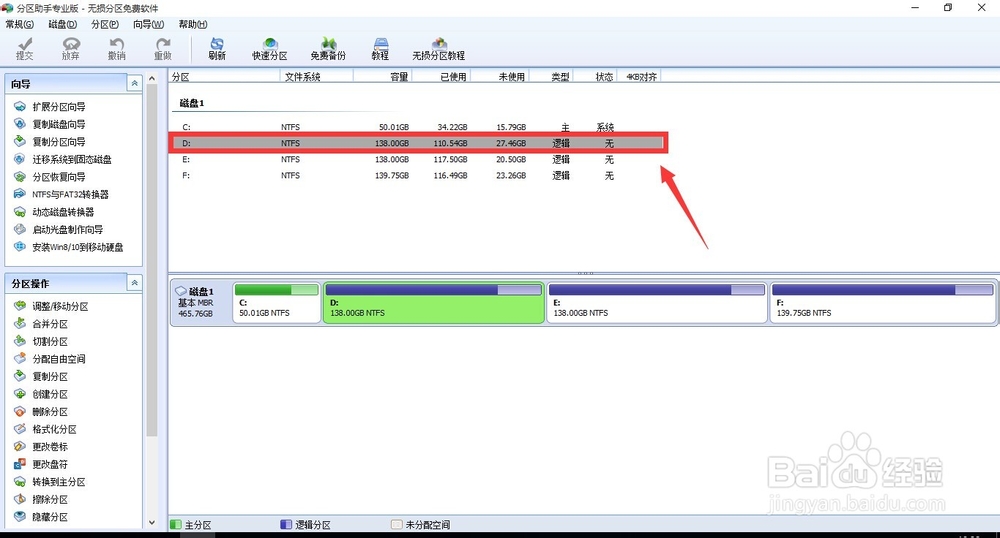Sort by 未使用 column header
The width and height of the screenshot is (1000, 538).
[500, 76]
